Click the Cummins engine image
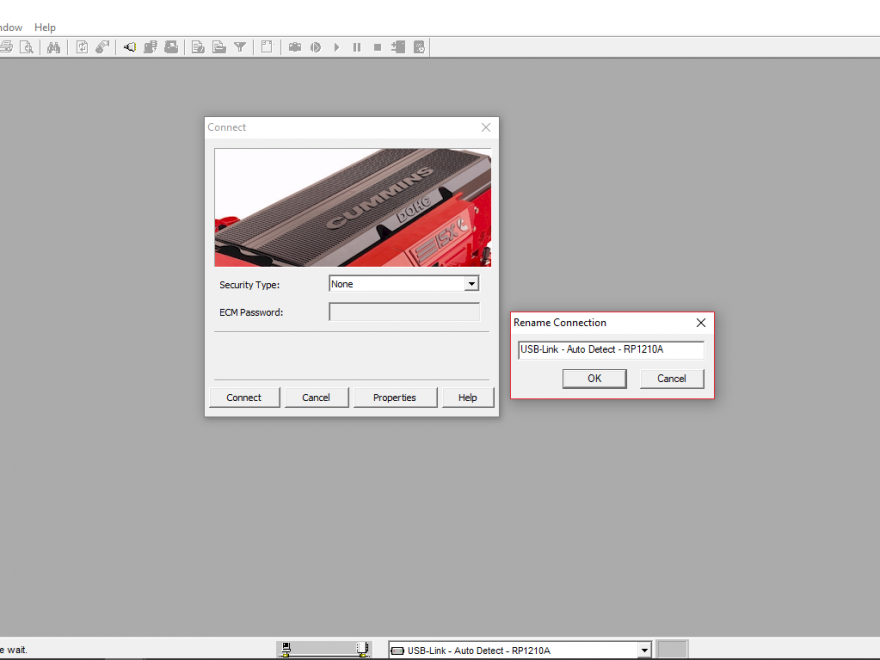Image resolution: width=880 pixels, height=660 pixels. pyautogui.click(x=352, y=207)
